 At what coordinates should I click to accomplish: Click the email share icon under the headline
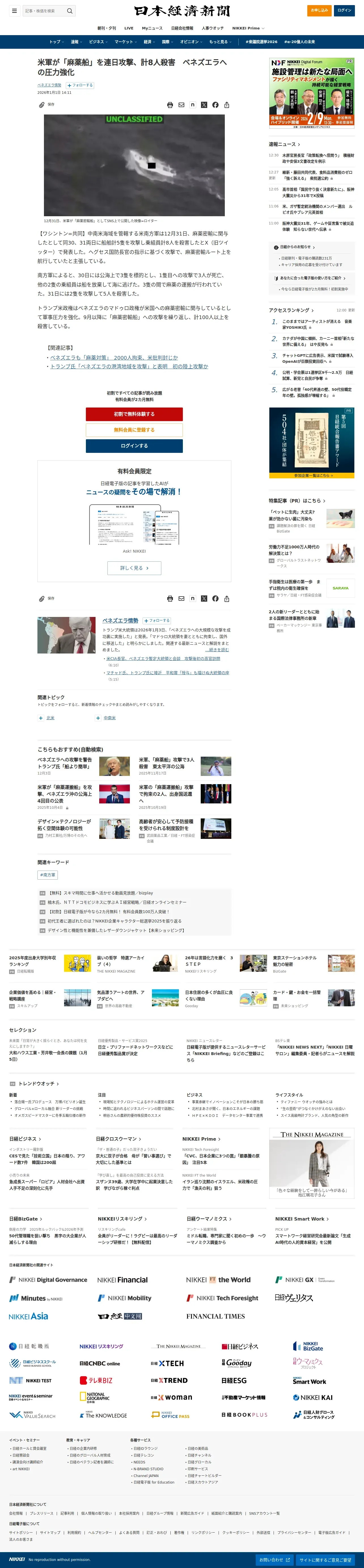pyautogui.click(x=181, y=105)
